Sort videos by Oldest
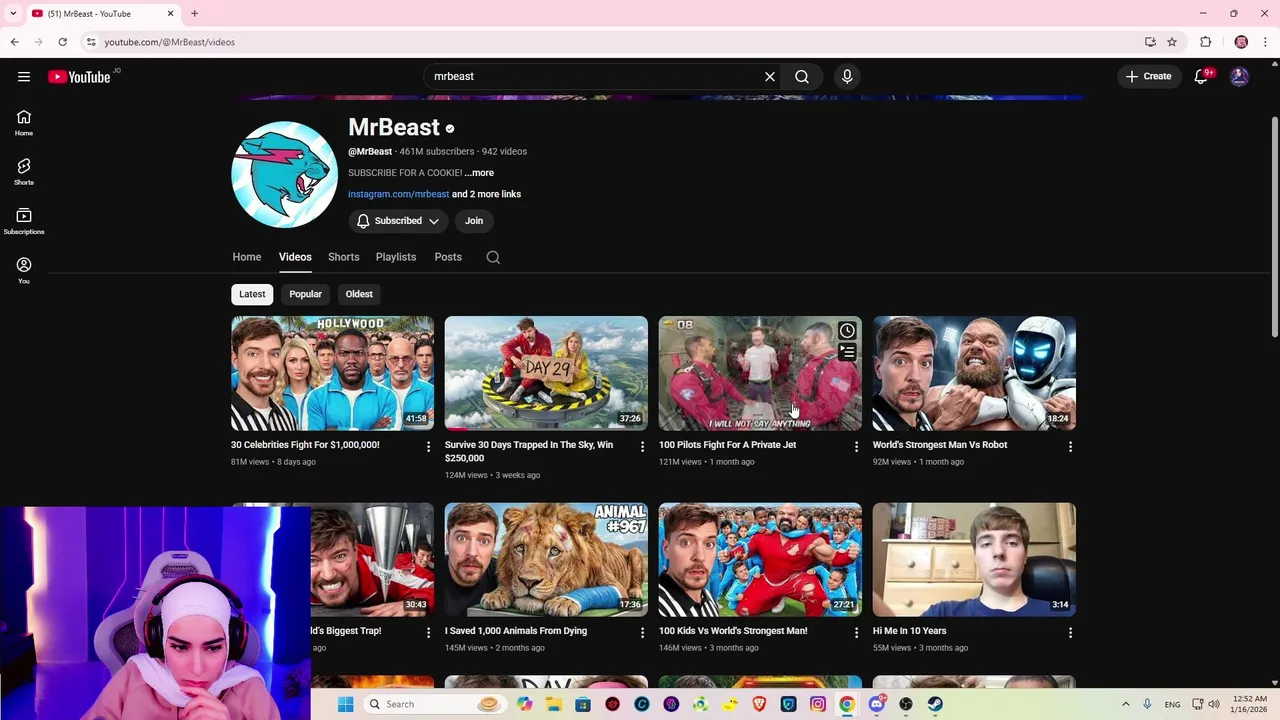Viewport: 1280px width, 720px height. (x=359, y=294)
